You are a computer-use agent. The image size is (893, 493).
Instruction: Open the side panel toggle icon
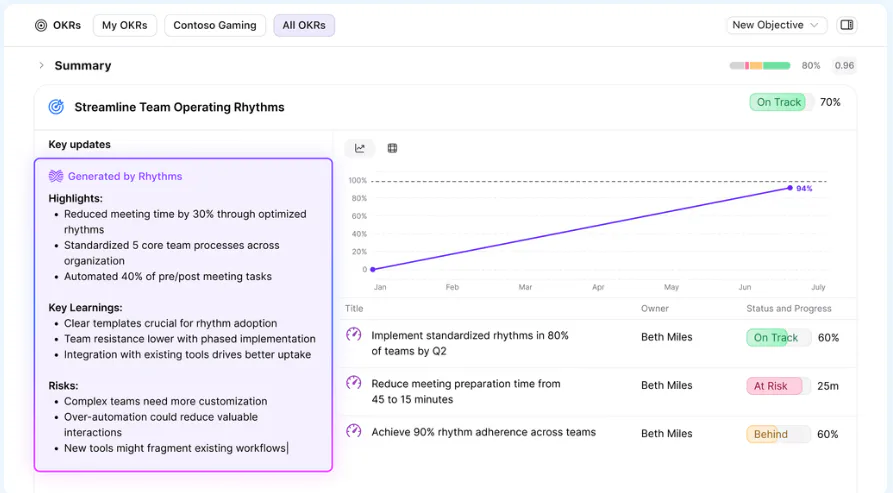(x=847, y=25)
